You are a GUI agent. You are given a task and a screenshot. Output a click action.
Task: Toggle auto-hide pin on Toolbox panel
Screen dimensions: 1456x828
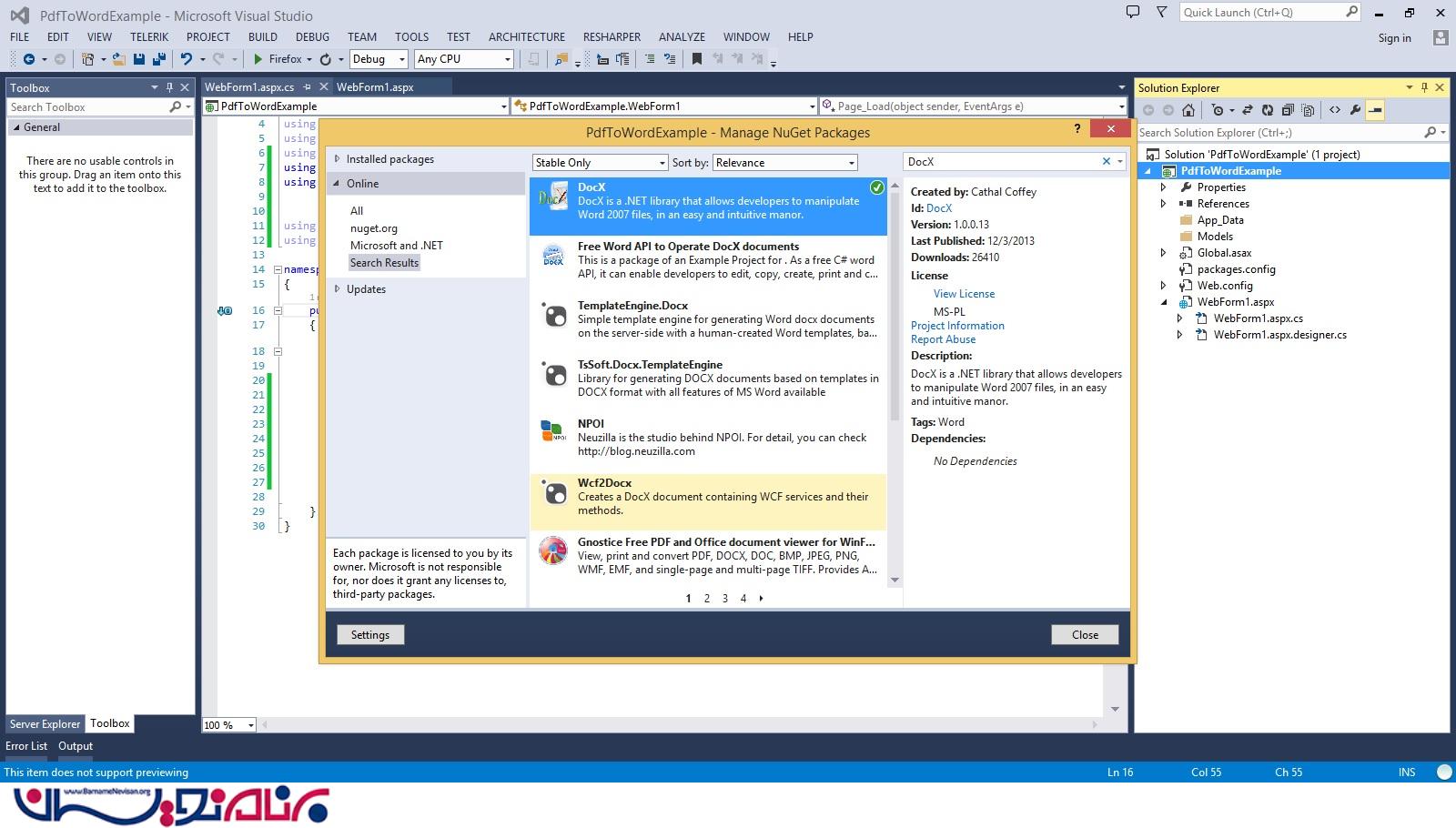click(x=169, y=87)
